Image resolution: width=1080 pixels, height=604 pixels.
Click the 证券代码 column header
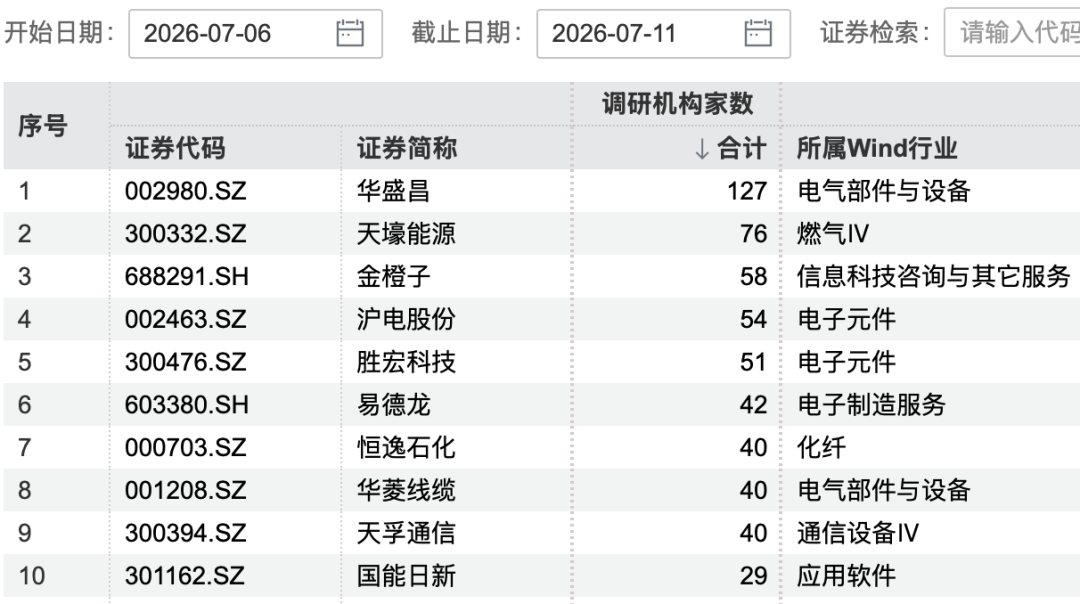(175, 148)
